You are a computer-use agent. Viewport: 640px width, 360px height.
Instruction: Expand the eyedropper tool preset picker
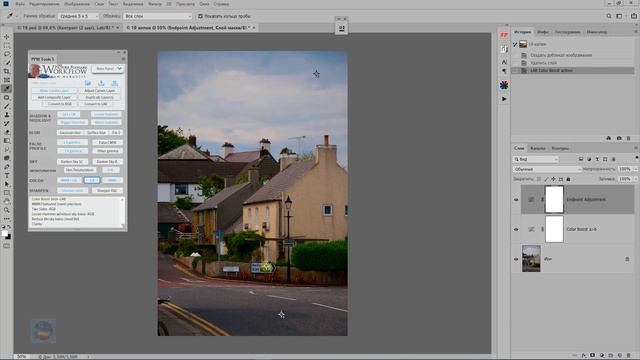[x=16, y=16]
